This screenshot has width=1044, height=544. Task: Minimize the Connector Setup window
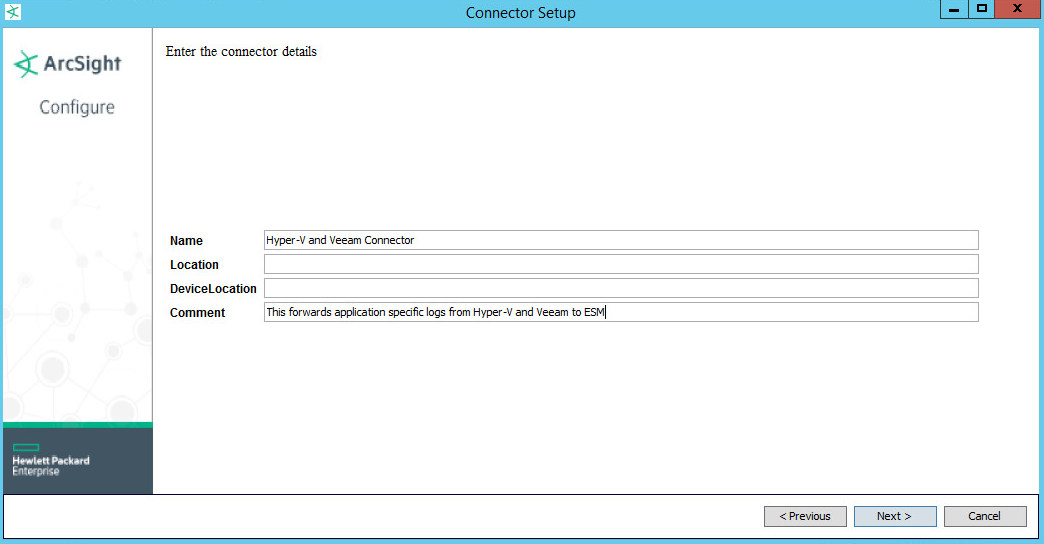pyautogui.click(x=954, y=9)
